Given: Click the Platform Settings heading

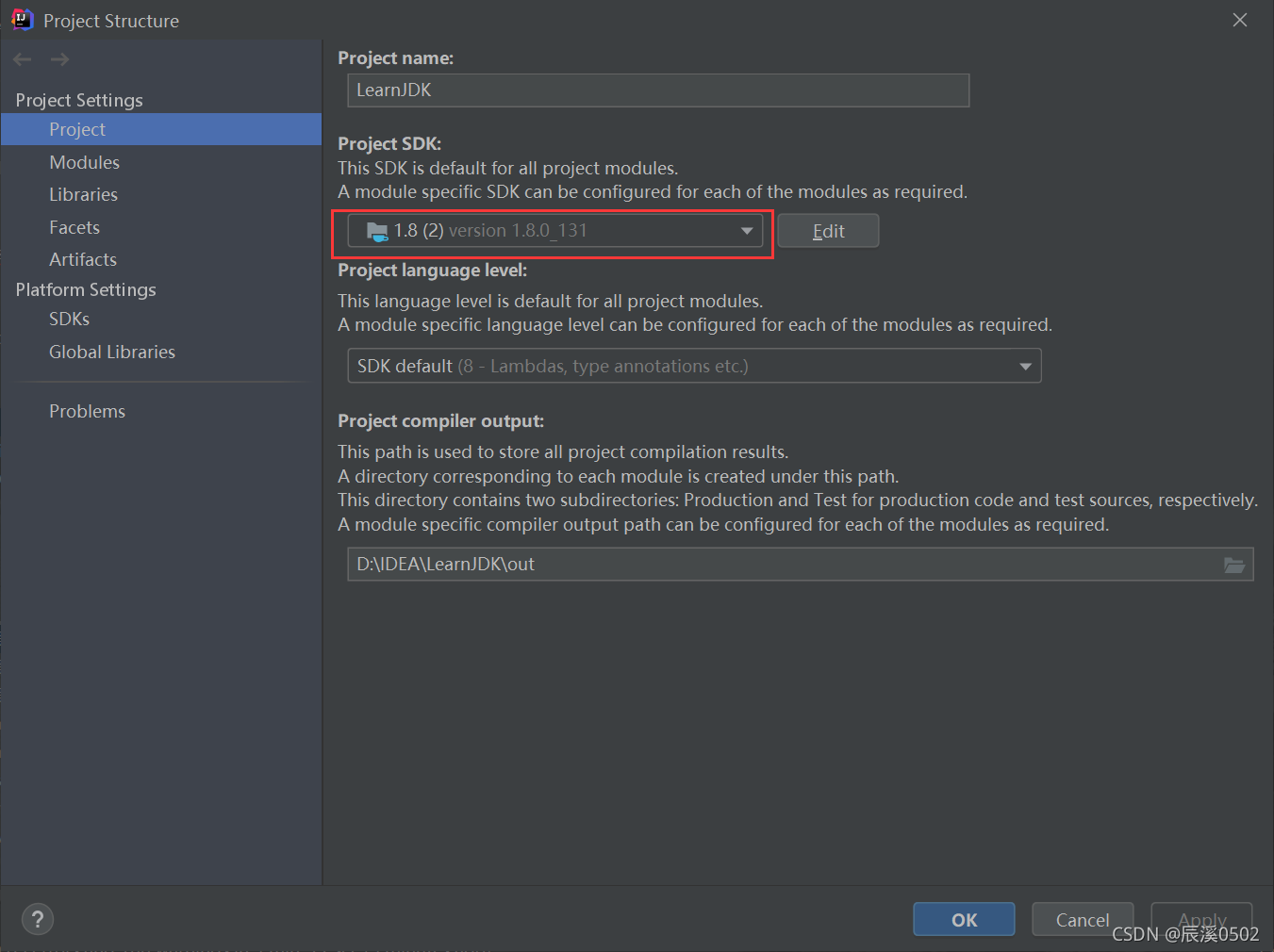Looking at the screenshot, I should [86, 289].
